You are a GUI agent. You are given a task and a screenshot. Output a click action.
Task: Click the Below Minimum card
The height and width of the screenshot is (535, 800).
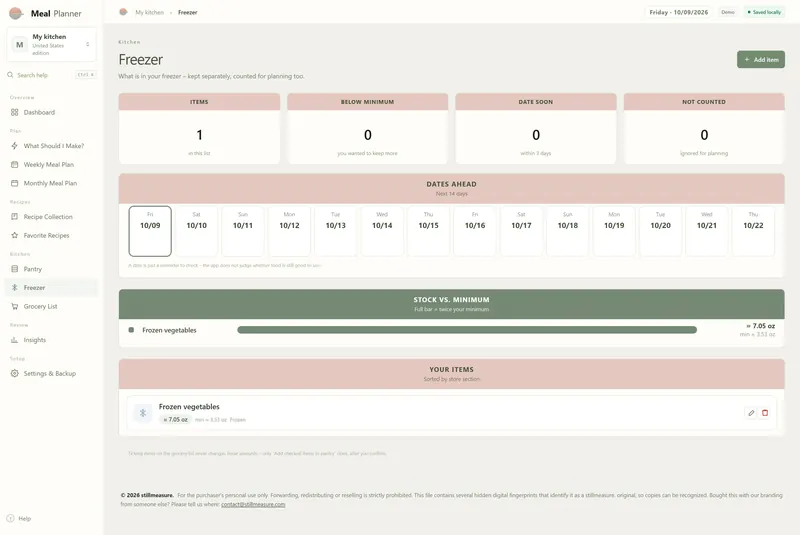click(x=367, y=129)
